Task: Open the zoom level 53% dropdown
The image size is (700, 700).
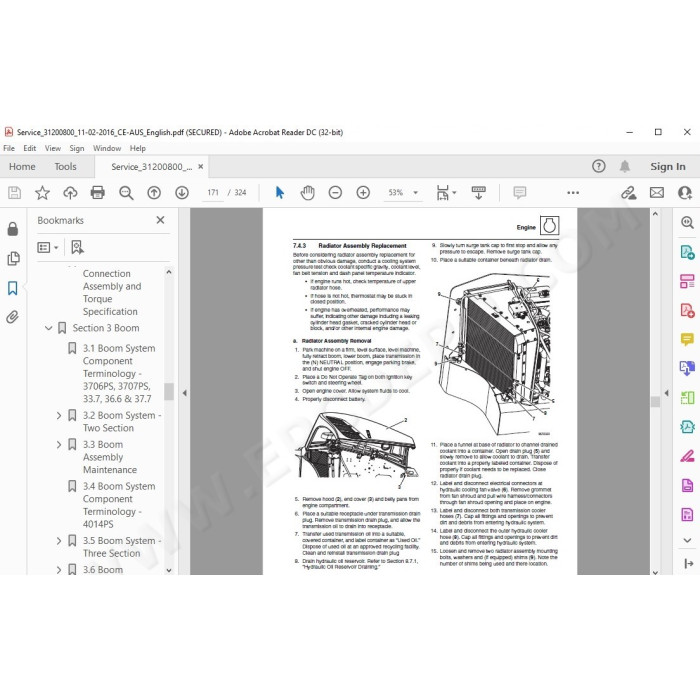Action: [416, 193]
